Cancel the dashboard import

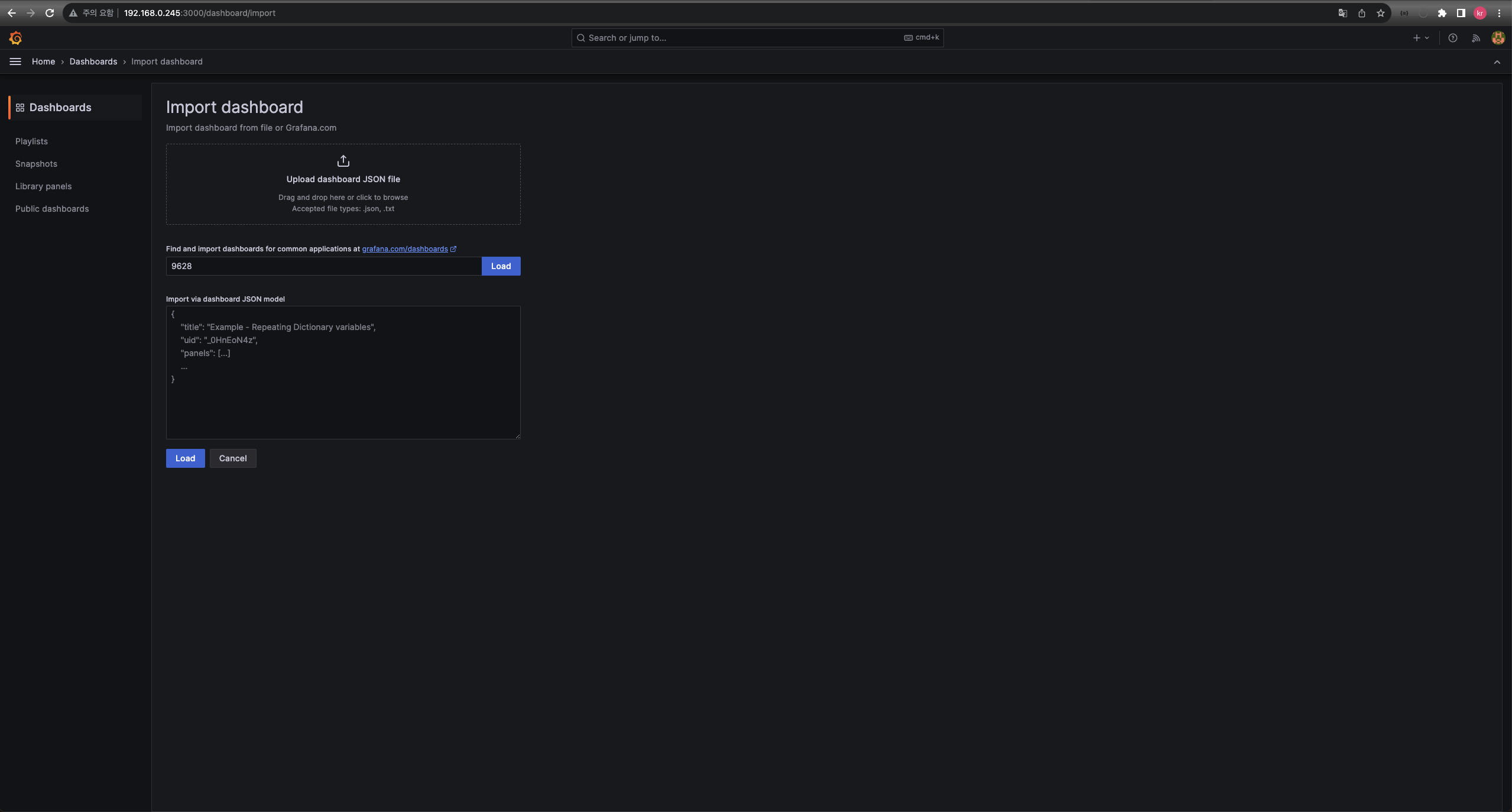233,458
